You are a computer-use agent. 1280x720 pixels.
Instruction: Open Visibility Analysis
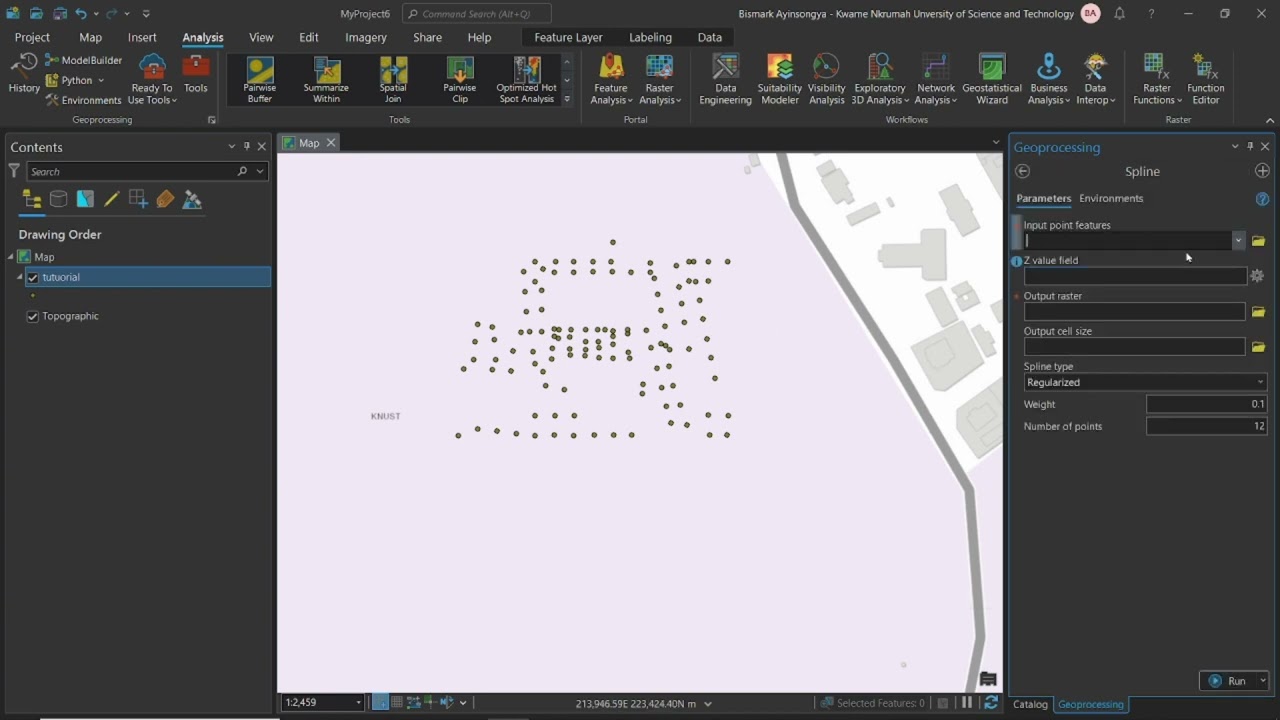(826, 80)
